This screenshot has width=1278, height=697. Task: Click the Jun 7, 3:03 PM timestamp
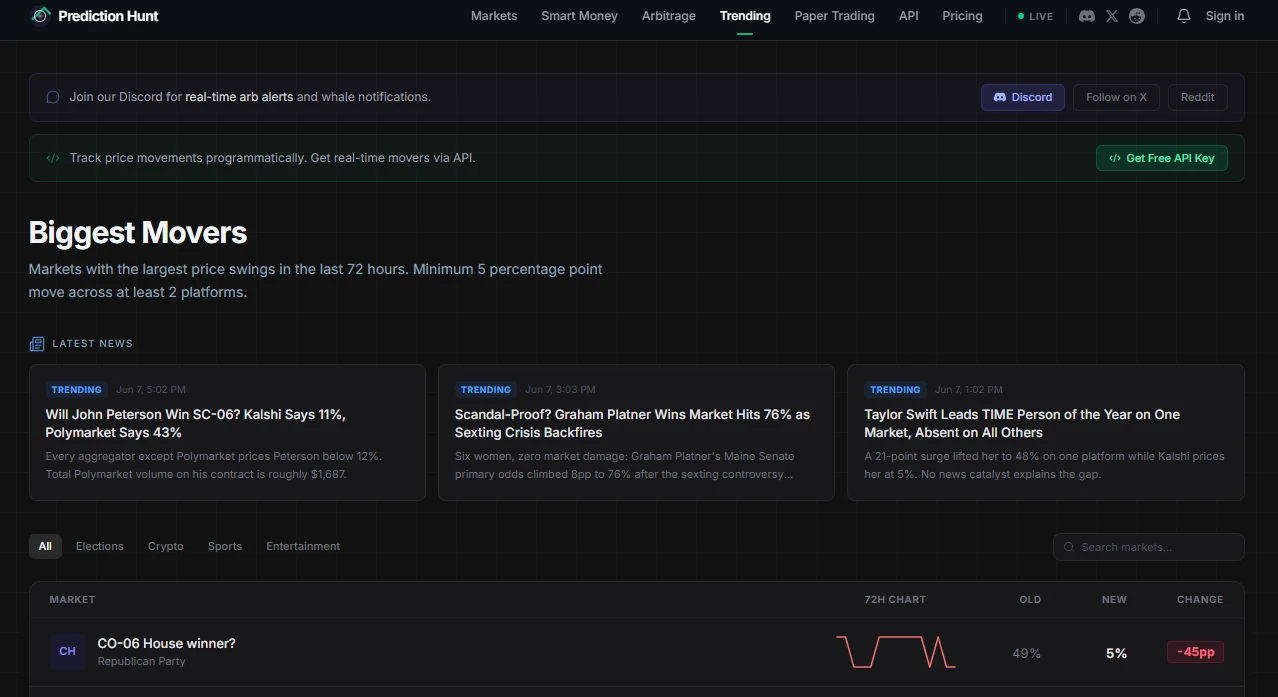(560, 390)
